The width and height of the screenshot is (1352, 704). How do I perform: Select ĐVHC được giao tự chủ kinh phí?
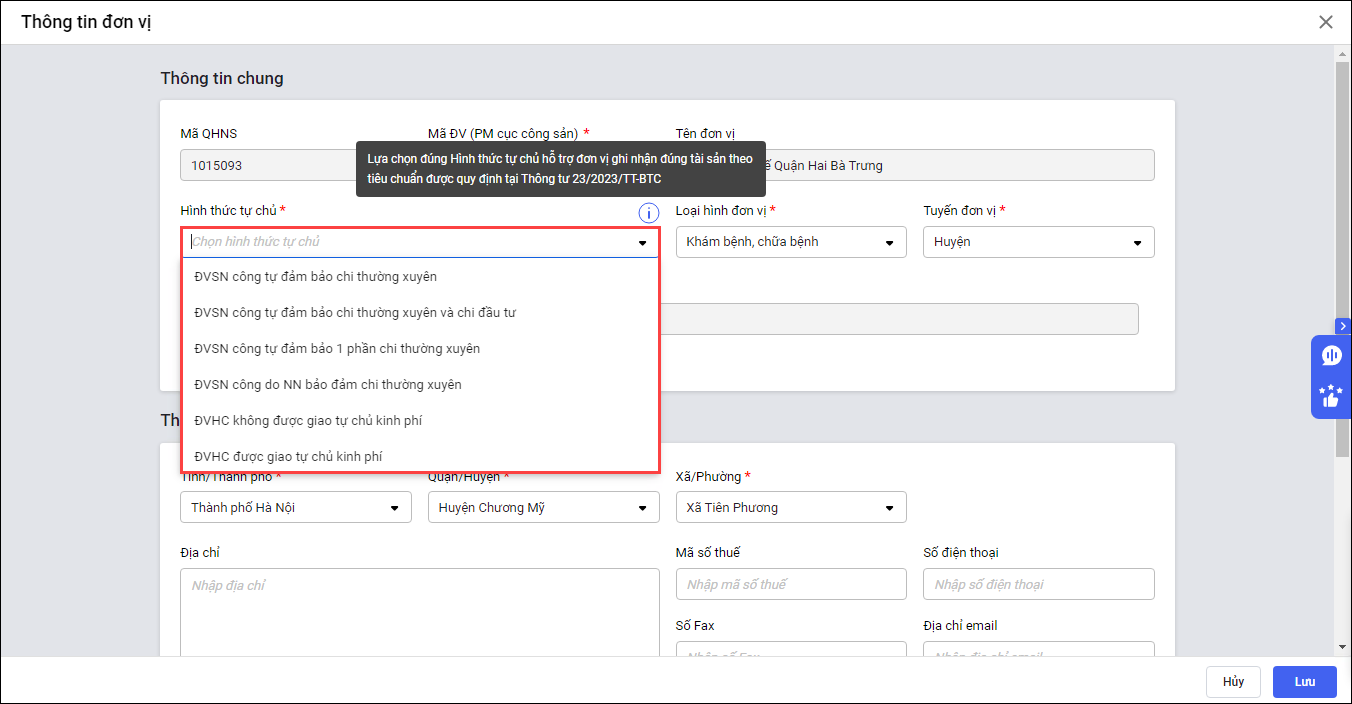coord(288,456)
